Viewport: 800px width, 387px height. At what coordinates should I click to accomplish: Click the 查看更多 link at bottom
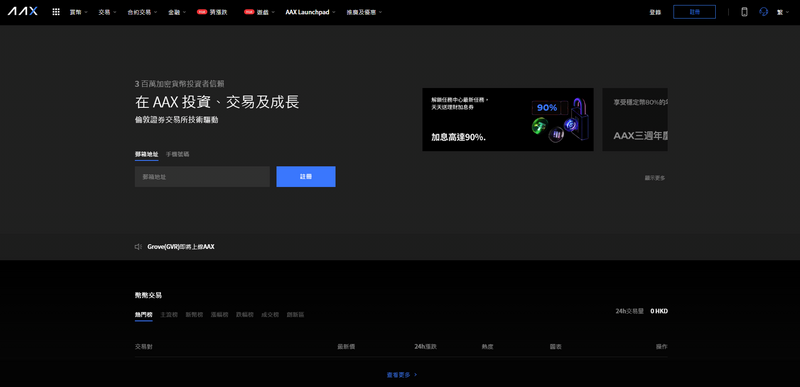pyautogui.click(x=402, y=375)
